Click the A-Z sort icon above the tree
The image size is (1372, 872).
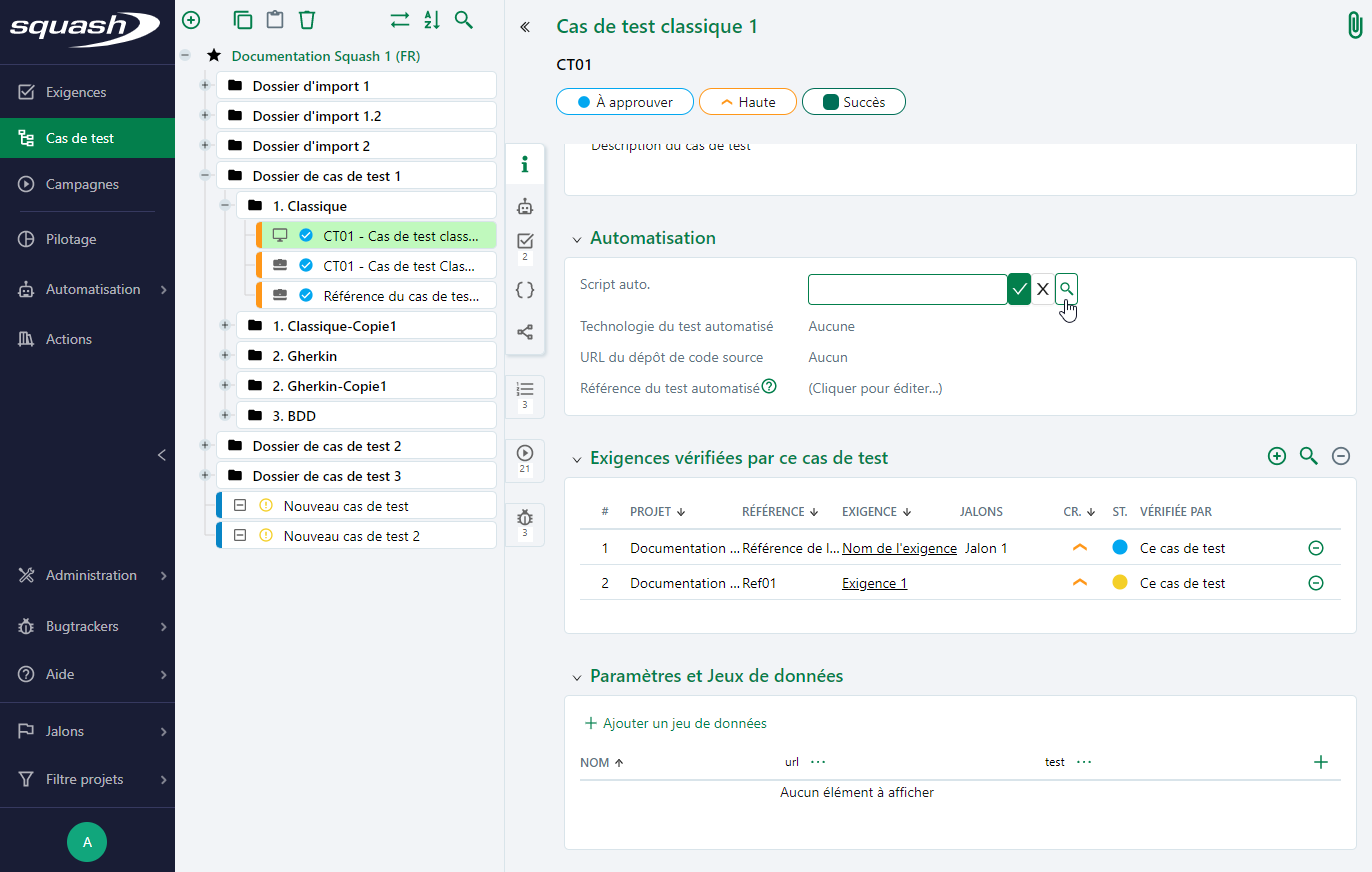coord(431,19)
